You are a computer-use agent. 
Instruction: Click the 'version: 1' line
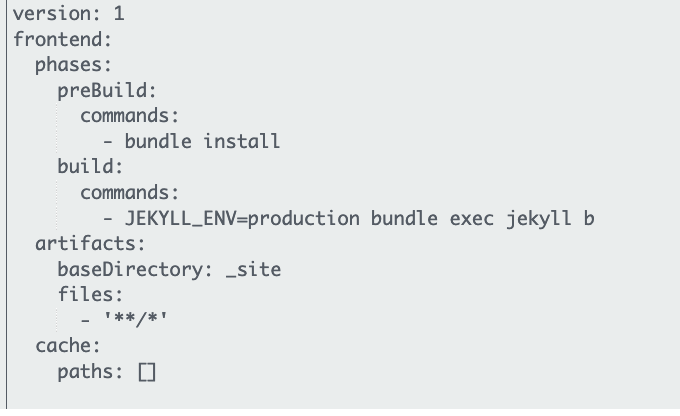69,14
